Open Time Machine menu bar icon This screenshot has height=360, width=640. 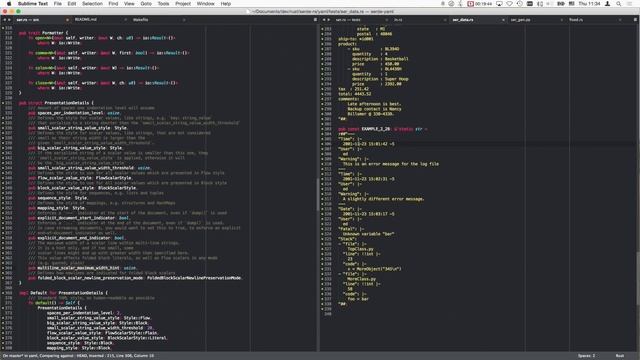point(520,4)
